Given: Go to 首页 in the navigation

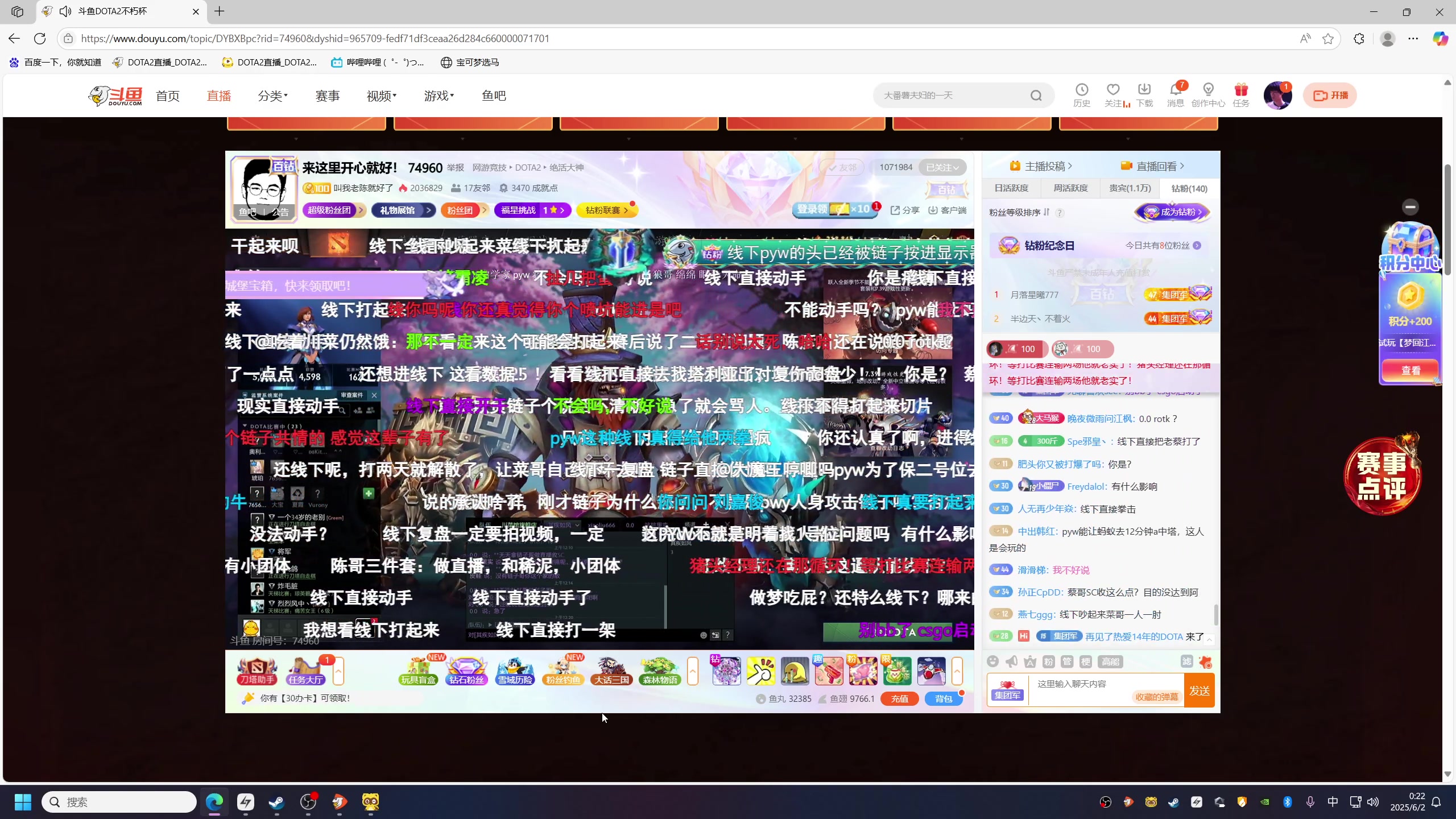Looking at the screenshot, I should click(168, 96).
